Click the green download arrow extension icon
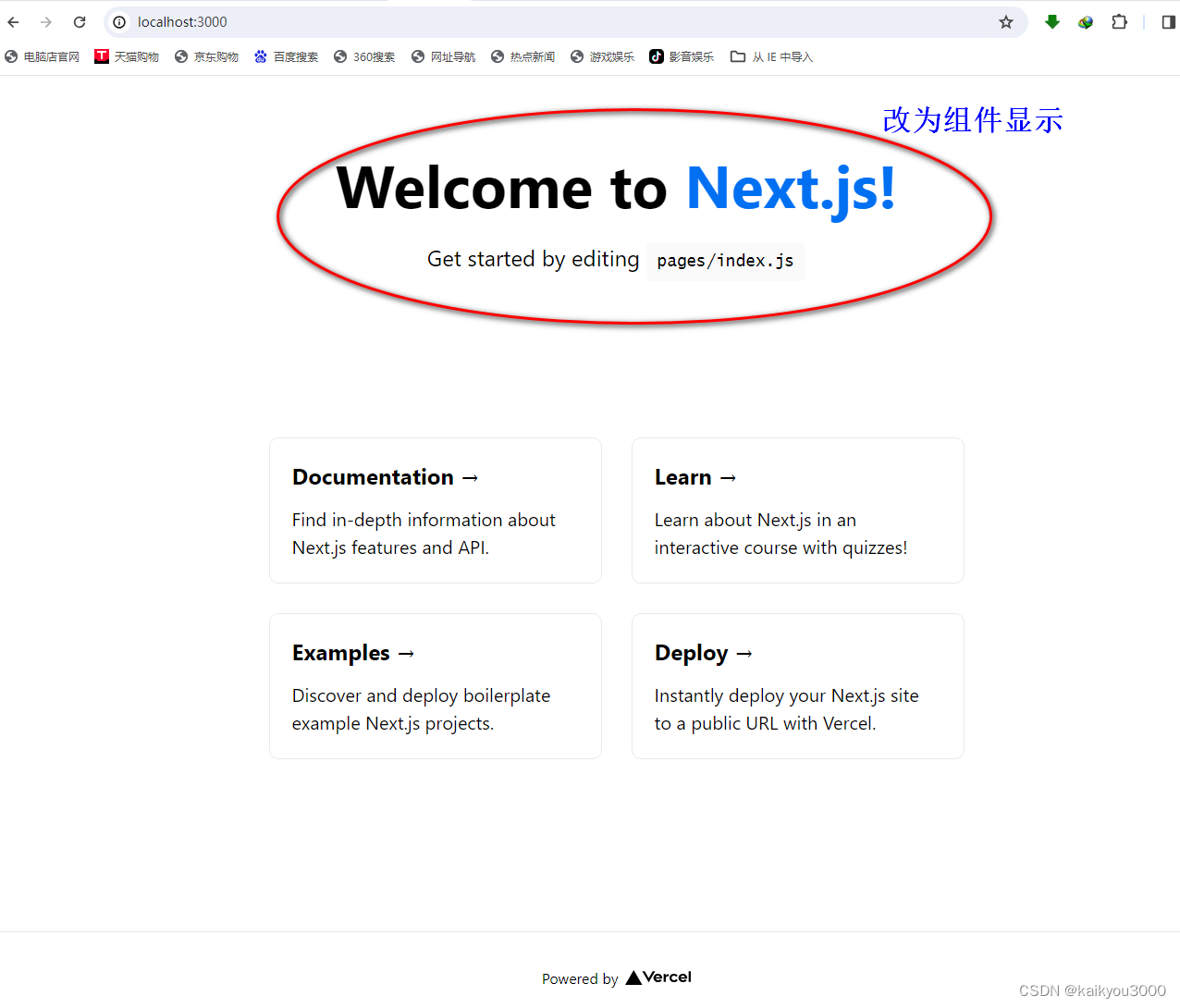Viewport: 1180px width, 1008px height. 1052,22
